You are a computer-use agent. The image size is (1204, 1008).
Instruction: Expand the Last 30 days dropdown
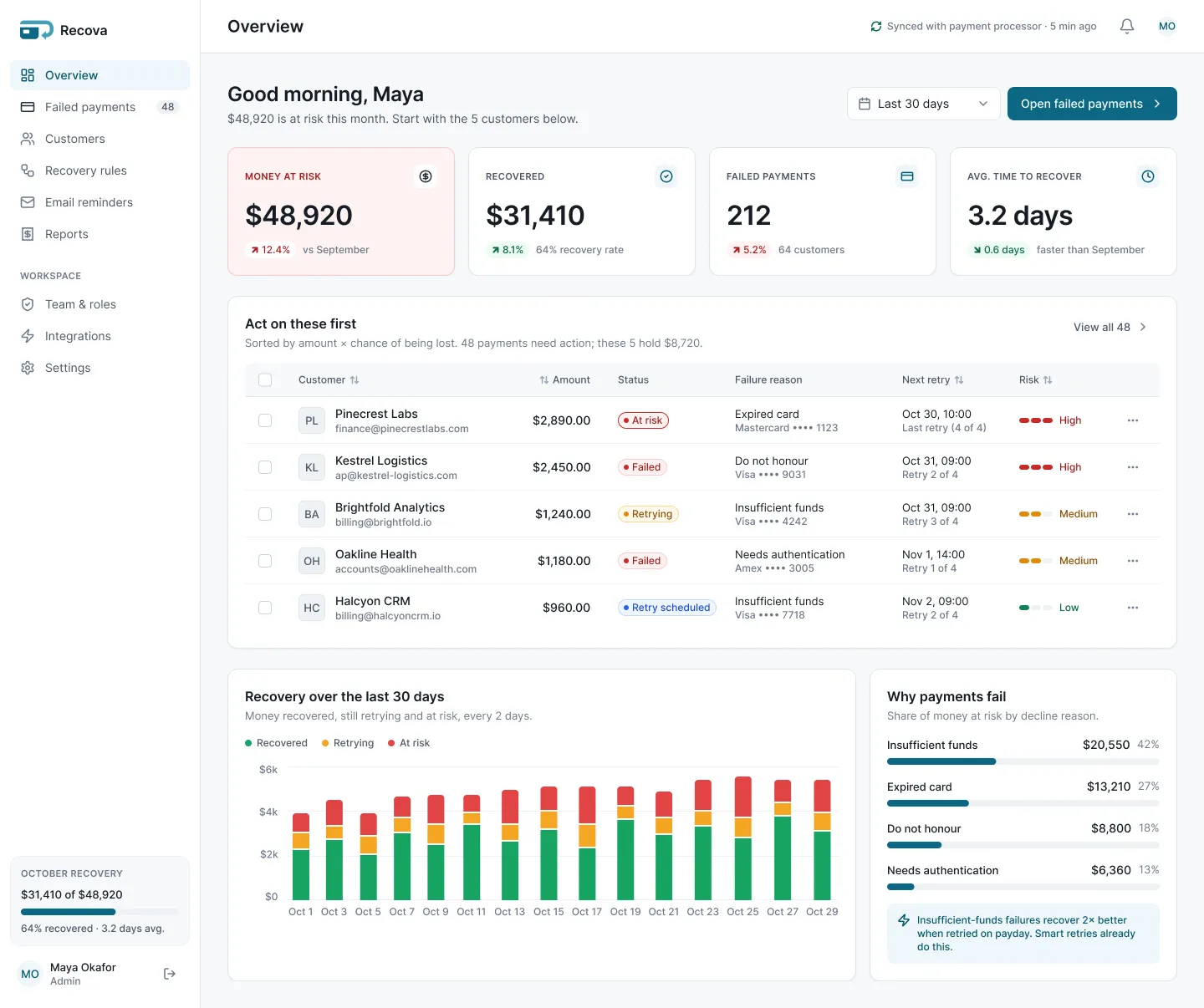click(924, 104)
